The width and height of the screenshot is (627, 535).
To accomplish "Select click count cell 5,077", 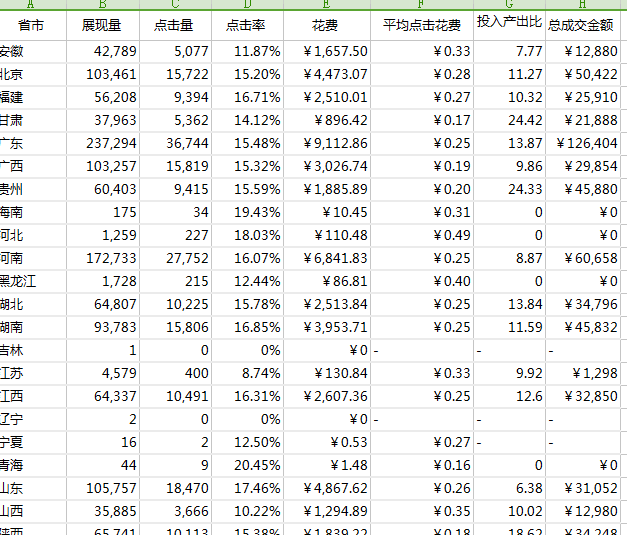I will coord(175,52).
